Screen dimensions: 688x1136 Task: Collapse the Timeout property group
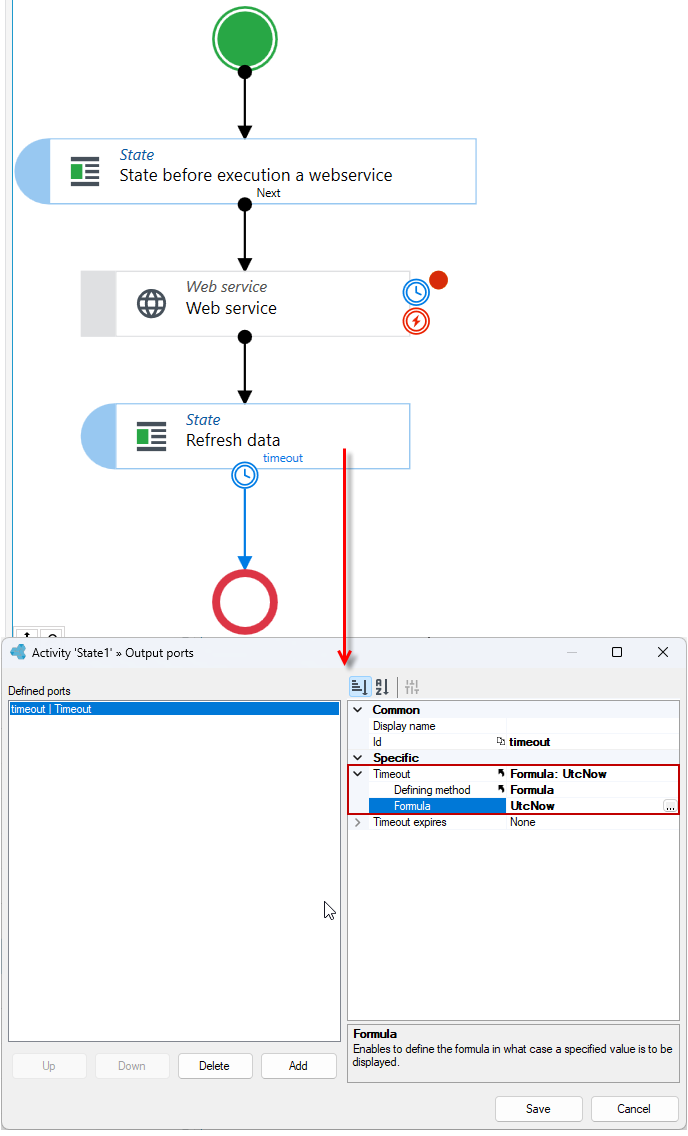pos(358,774)
